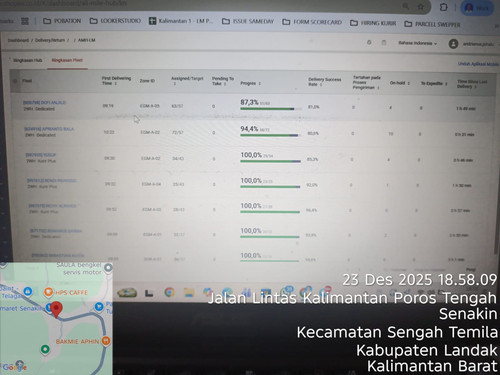500x375 pixels.
Task: Click the taskbar news widget with the landscape picture
Action: [127, 292]
